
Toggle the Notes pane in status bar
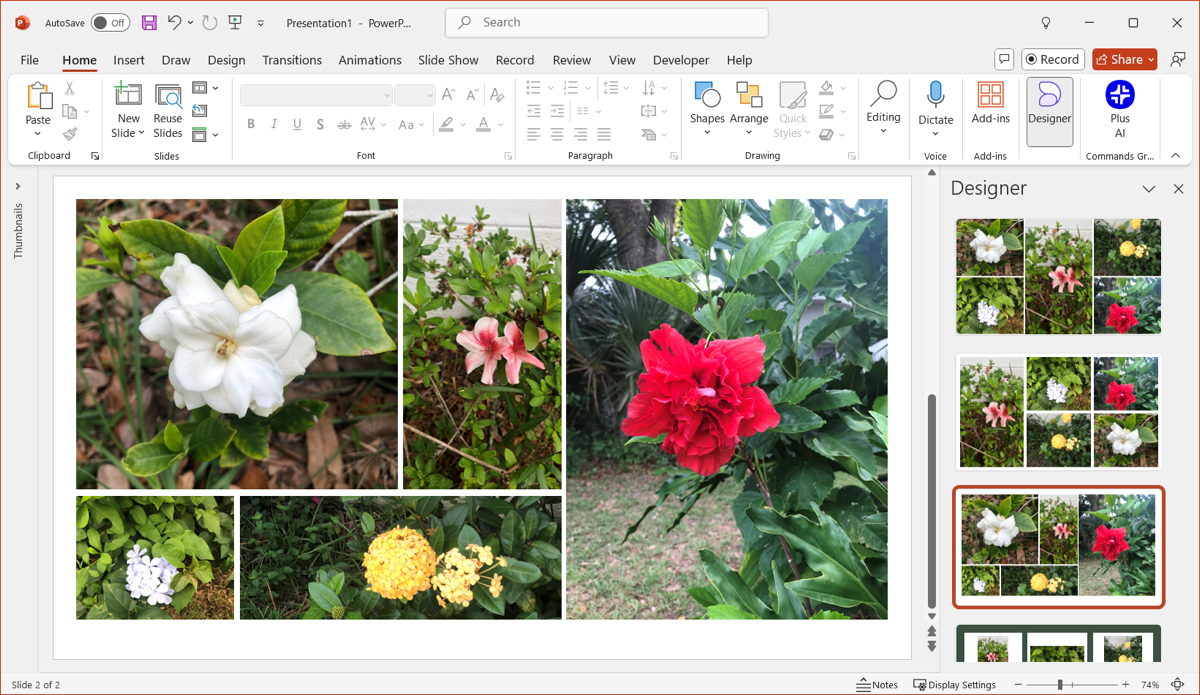(x=877, y=685)
